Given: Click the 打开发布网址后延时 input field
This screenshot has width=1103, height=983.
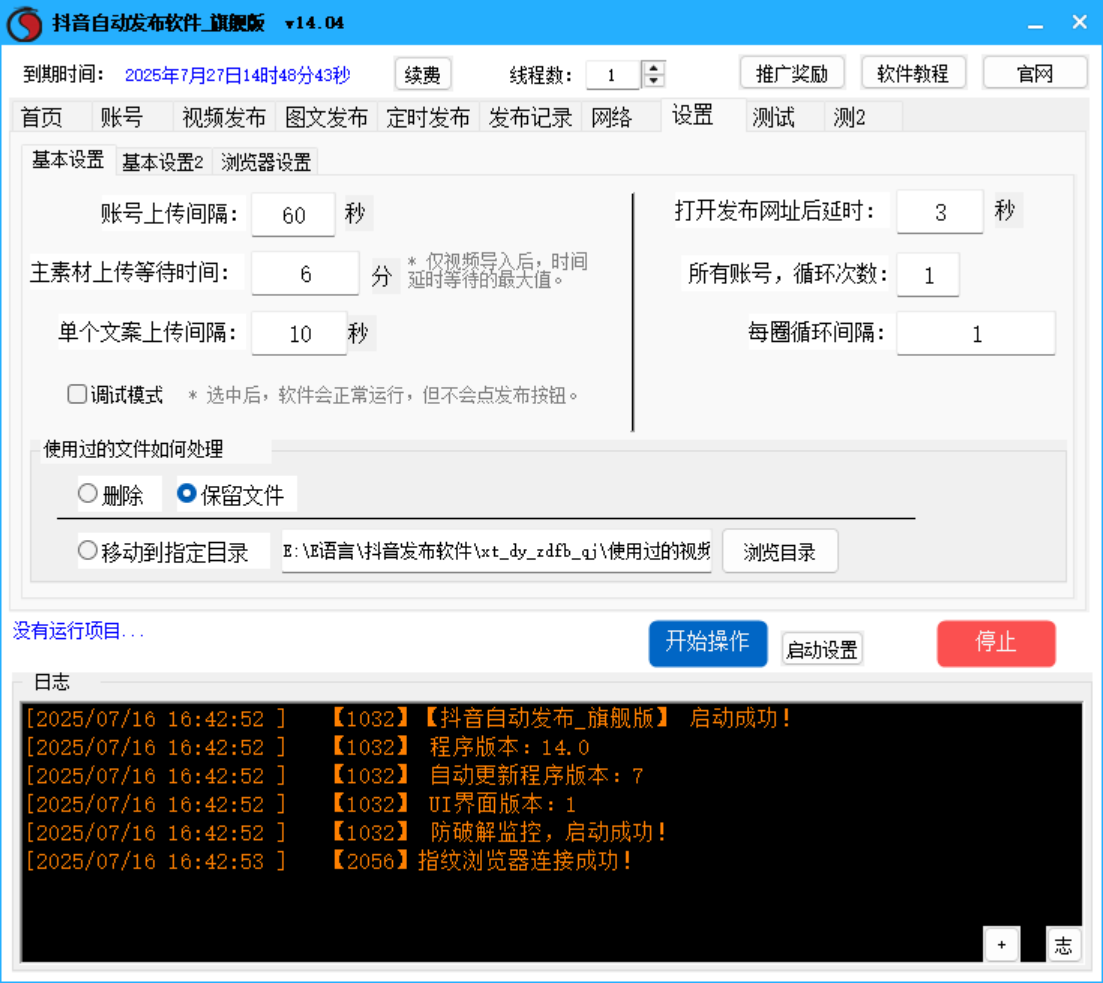Looking at the screenshot, I should click(940, 212).
